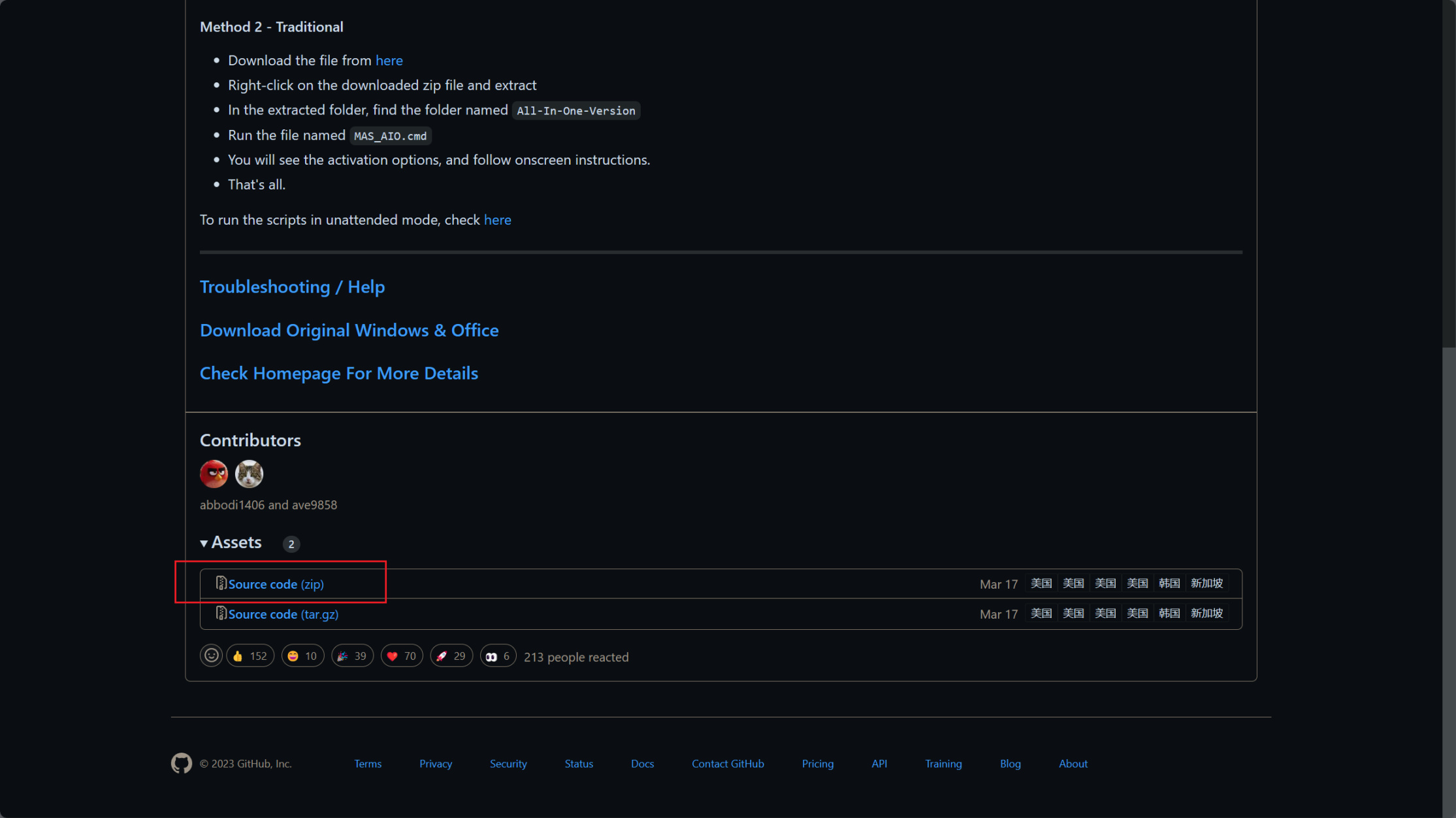Open Download Original Windows & Office link
The height and width of the screenshot is (818, 1456).
[349, 330]
